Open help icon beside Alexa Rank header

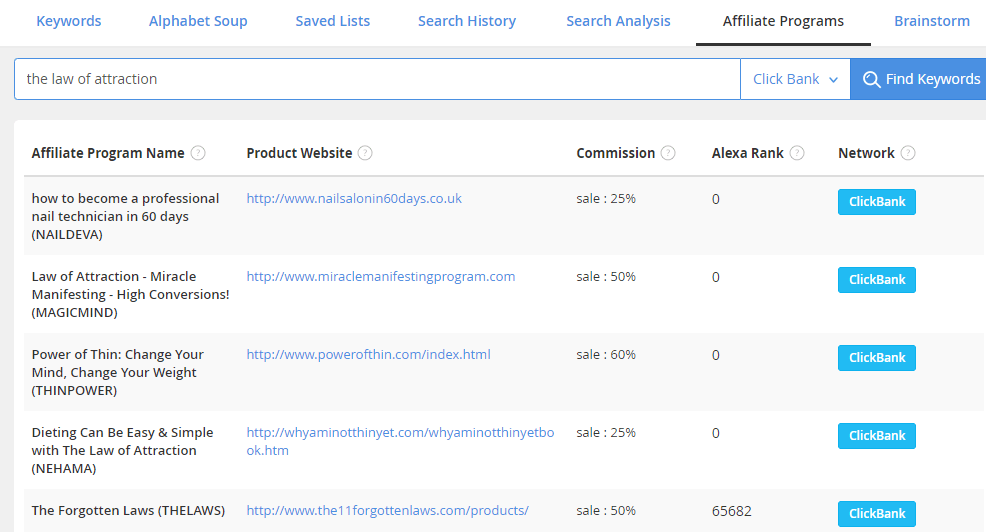tap(797, 153)
